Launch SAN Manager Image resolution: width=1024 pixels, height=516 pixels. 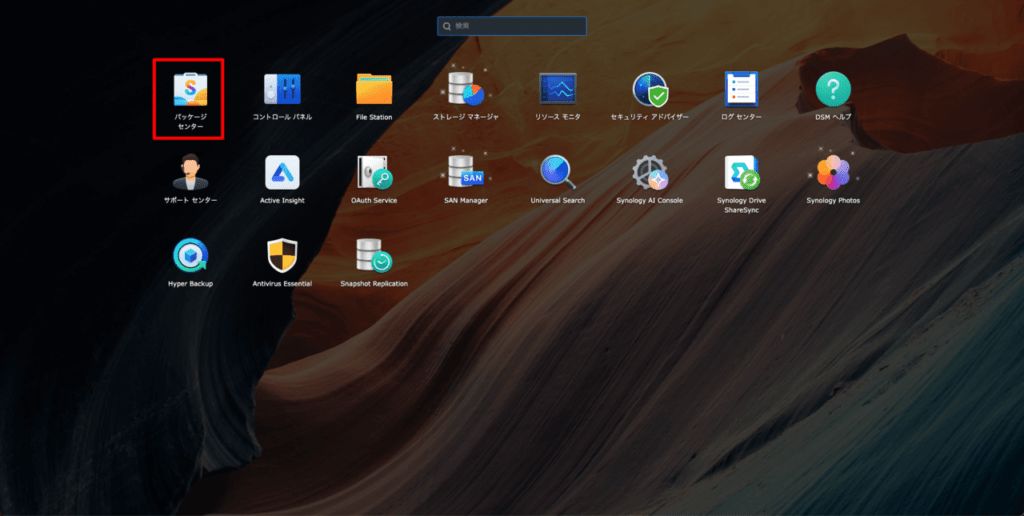point(466,172)
